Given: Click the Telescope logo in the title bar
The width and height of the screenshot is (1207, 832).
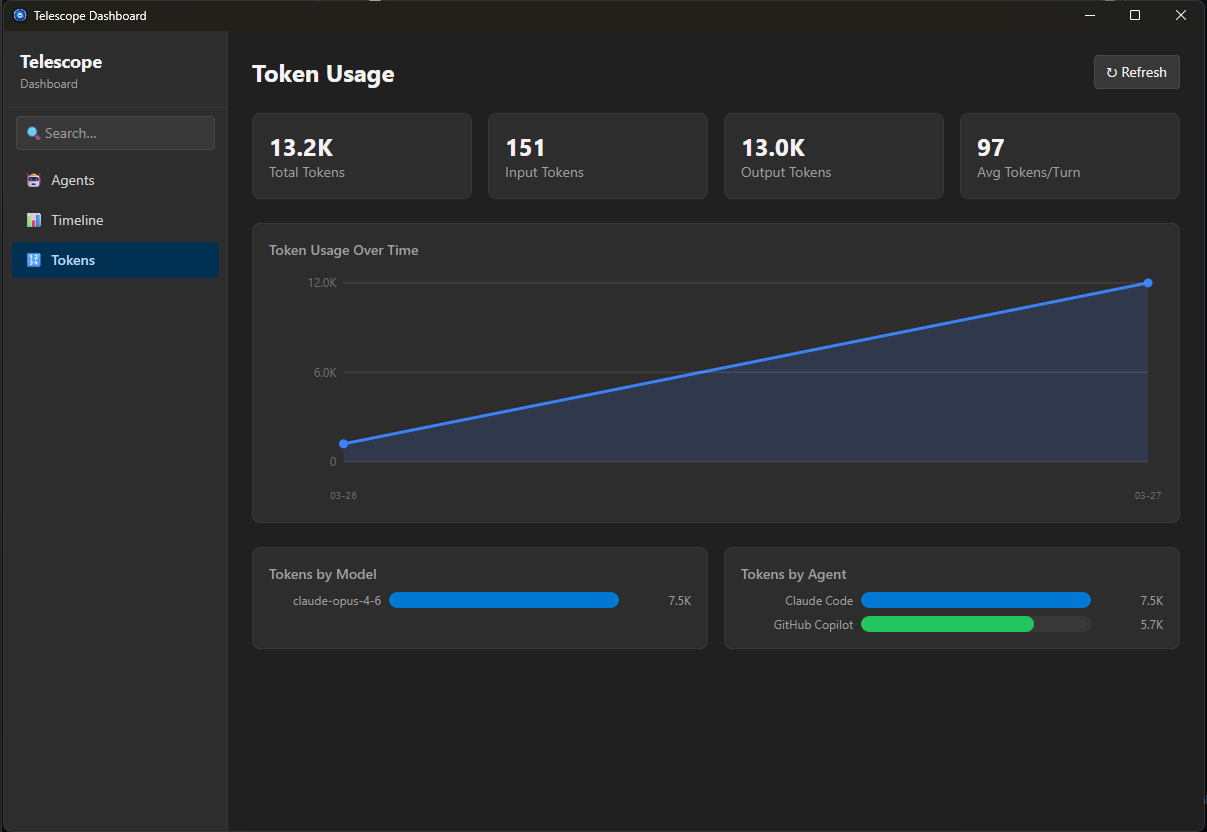Looking at the screenshot, I should pos(19,15).
